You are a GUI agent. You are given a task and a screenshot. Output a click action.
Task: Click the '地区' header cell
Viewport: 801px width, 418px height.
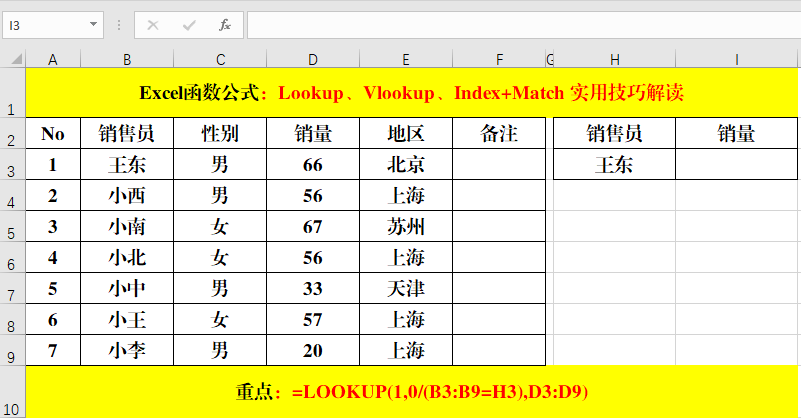click(x=406, y=133)
